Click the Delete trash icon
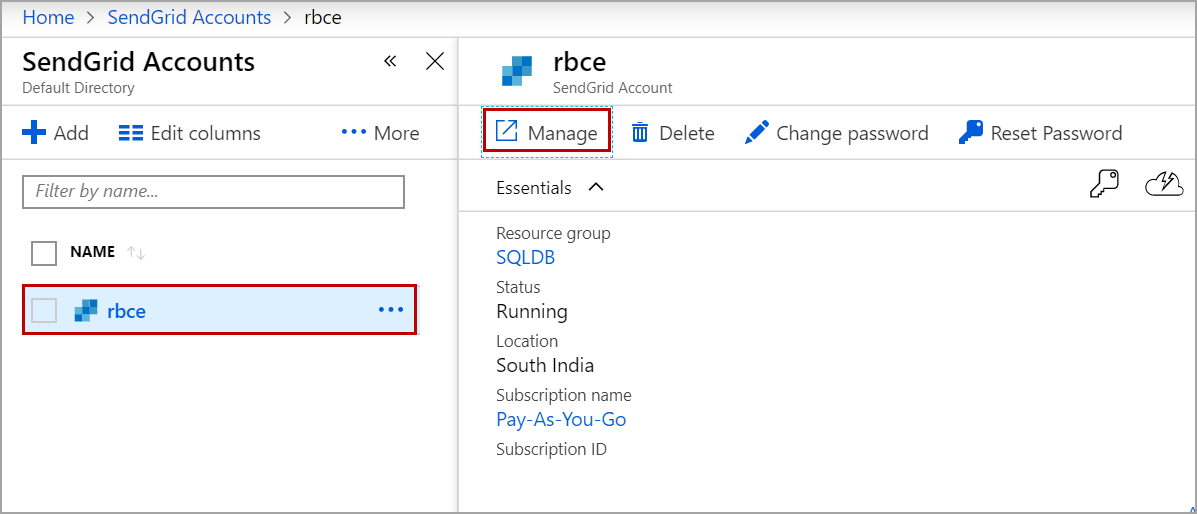 pyautogui.click(x=640, y=133)
